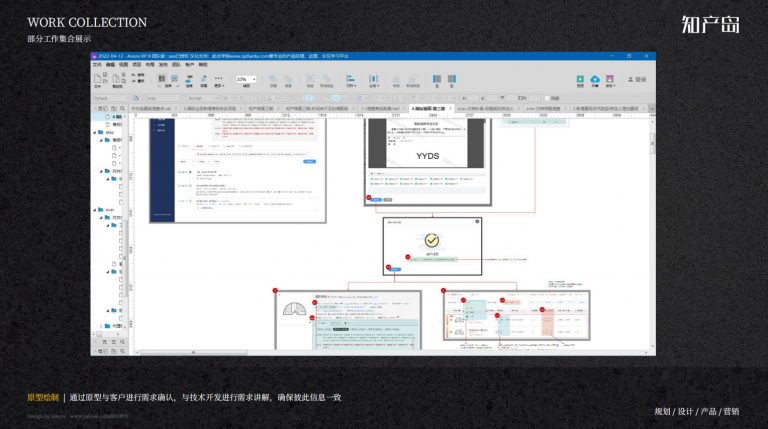Image resolution: width=768 pixels, height=429 pixels.
Task: Click the blue cloud Share icon
Action: 595,79
